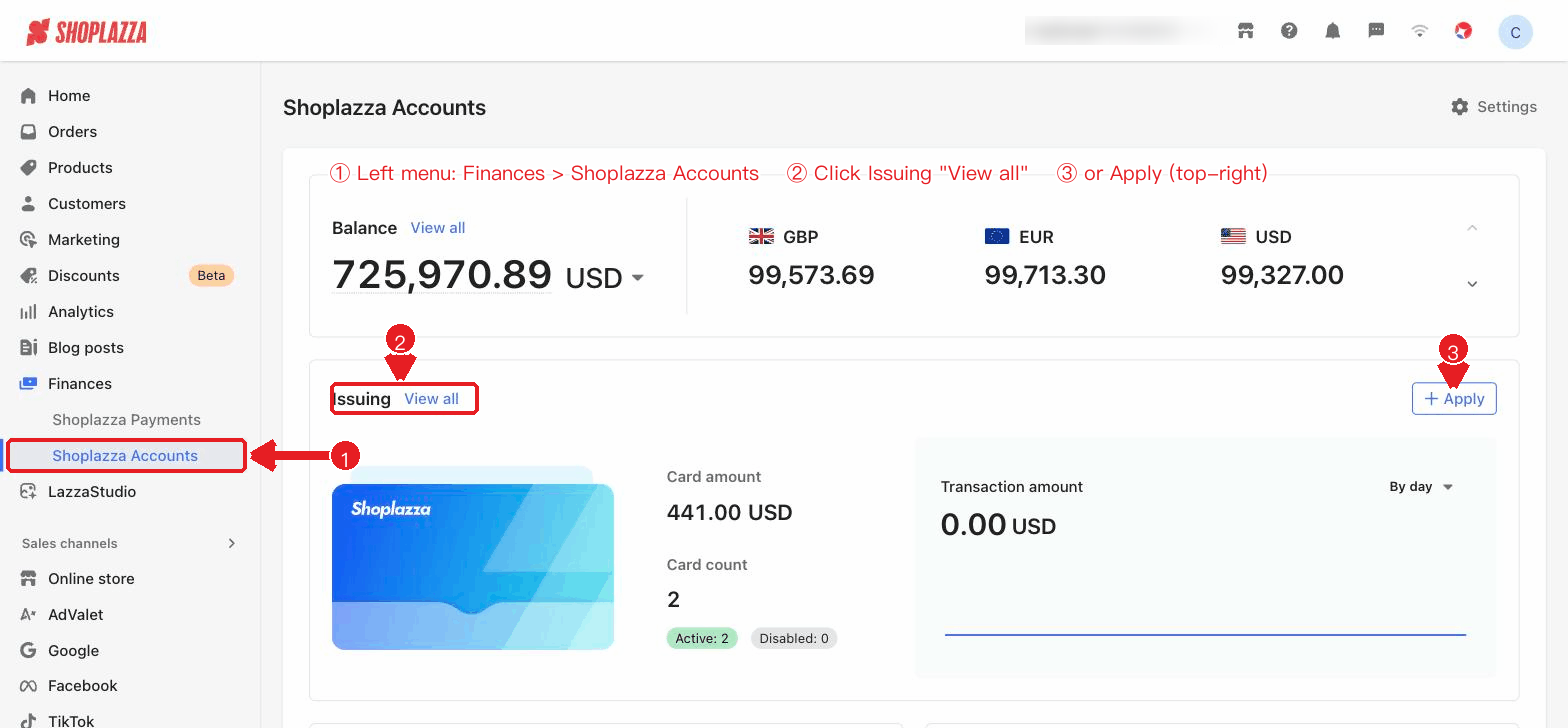Click the USD balance 99,327.00
Image resolution: width=1568 pixels, height=728 pixels.
coord(1282,275)
